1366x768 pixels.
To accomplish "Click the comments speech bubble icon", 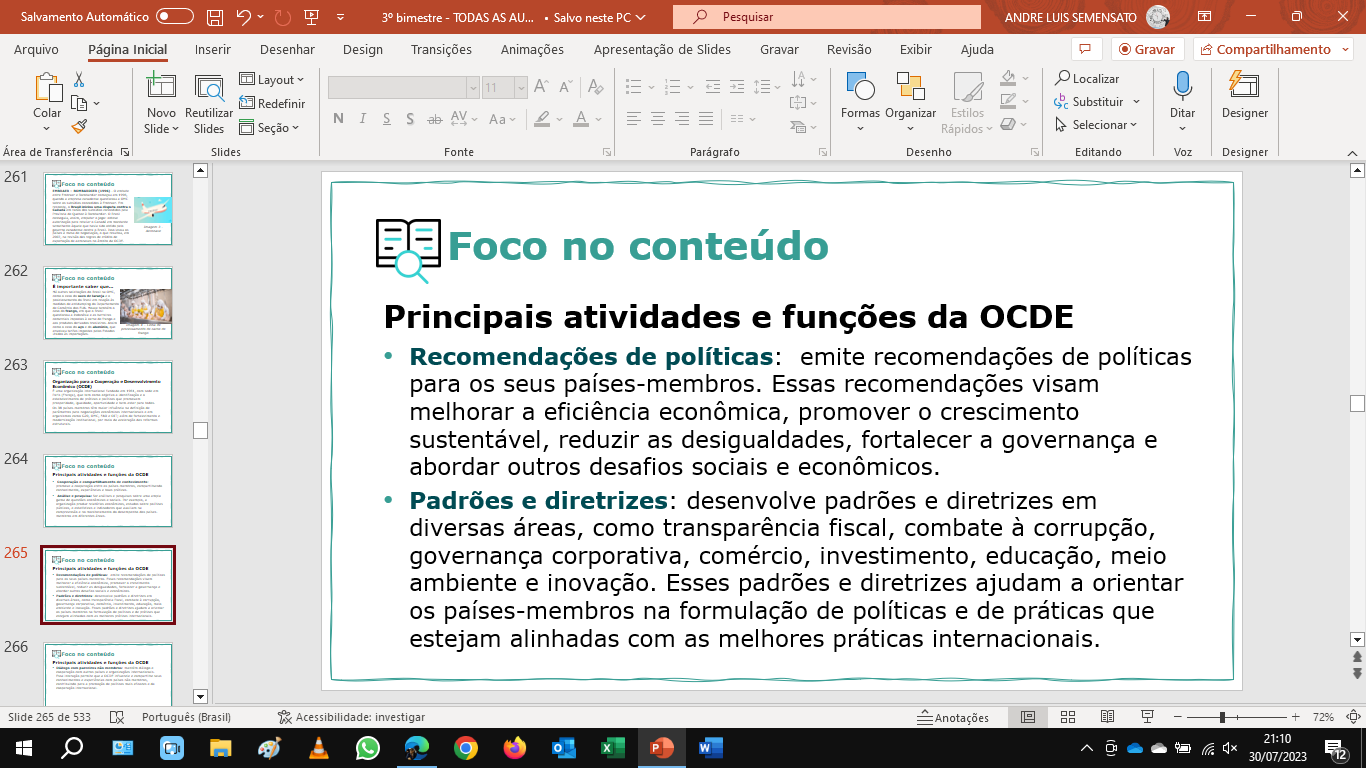I will [1085, 49].
